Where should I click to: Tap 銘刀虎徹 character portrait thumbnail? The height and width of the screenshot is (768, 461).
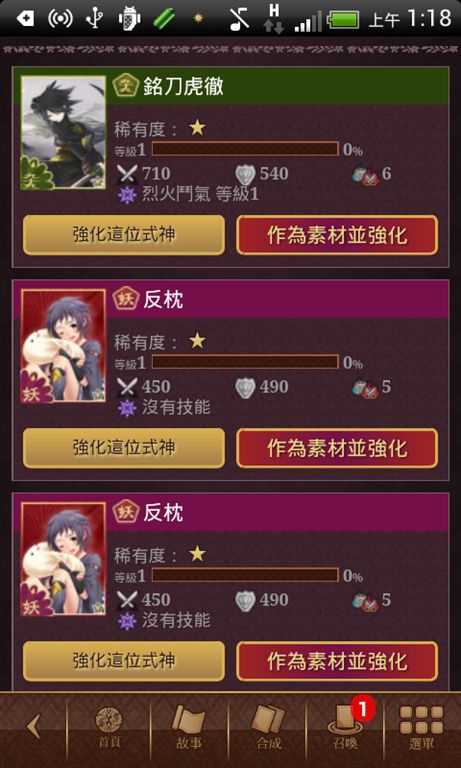pos(63,132)
